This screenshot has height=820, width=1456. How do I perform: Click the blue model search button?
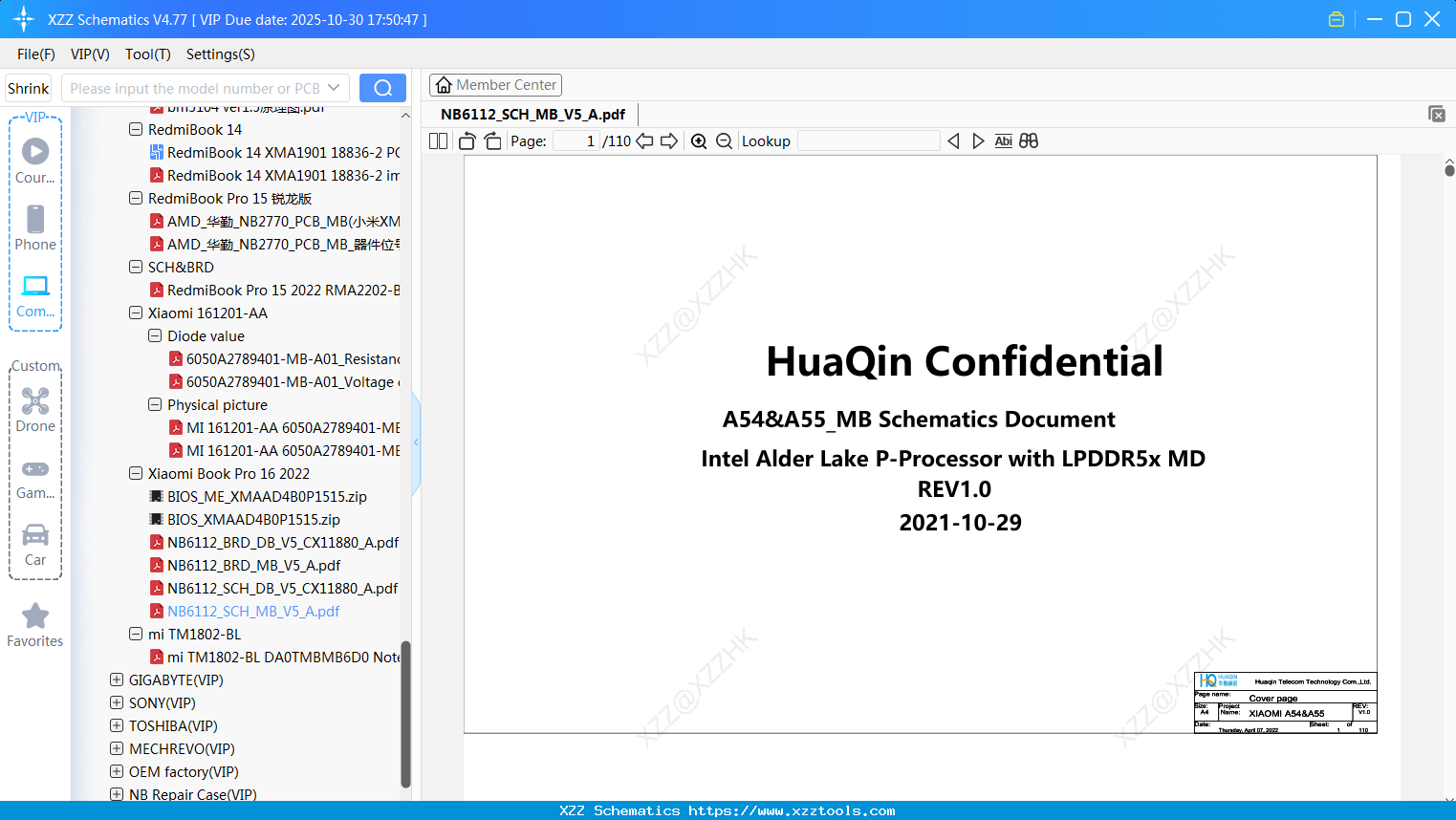point(382,88)
